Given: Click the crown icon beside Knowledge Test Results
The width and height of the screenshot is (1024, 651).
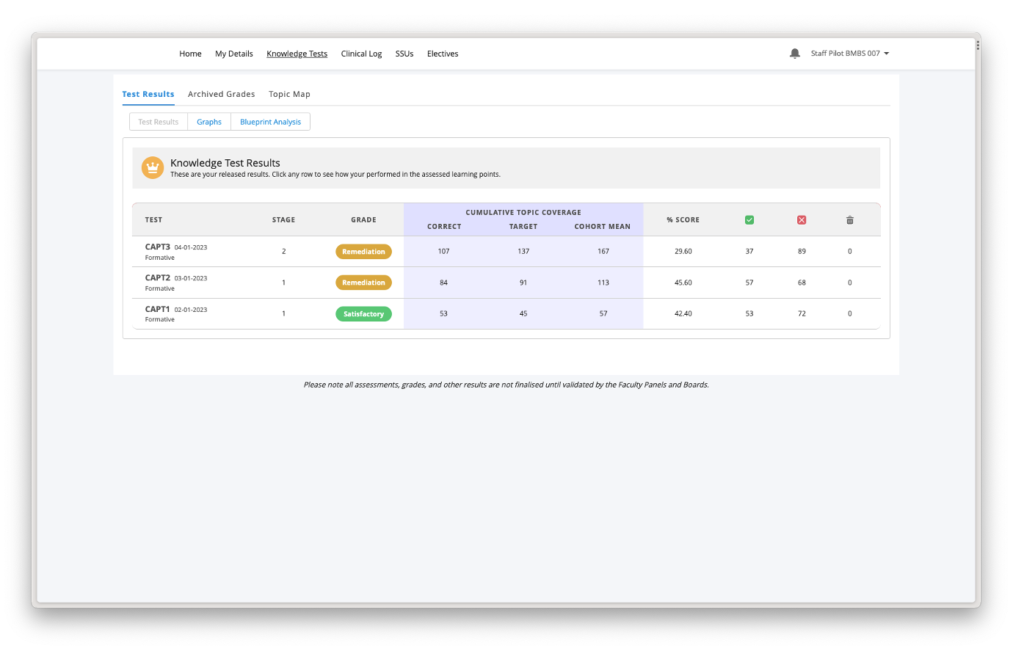Looking at the screenshot, I should [x=151, y=167].
